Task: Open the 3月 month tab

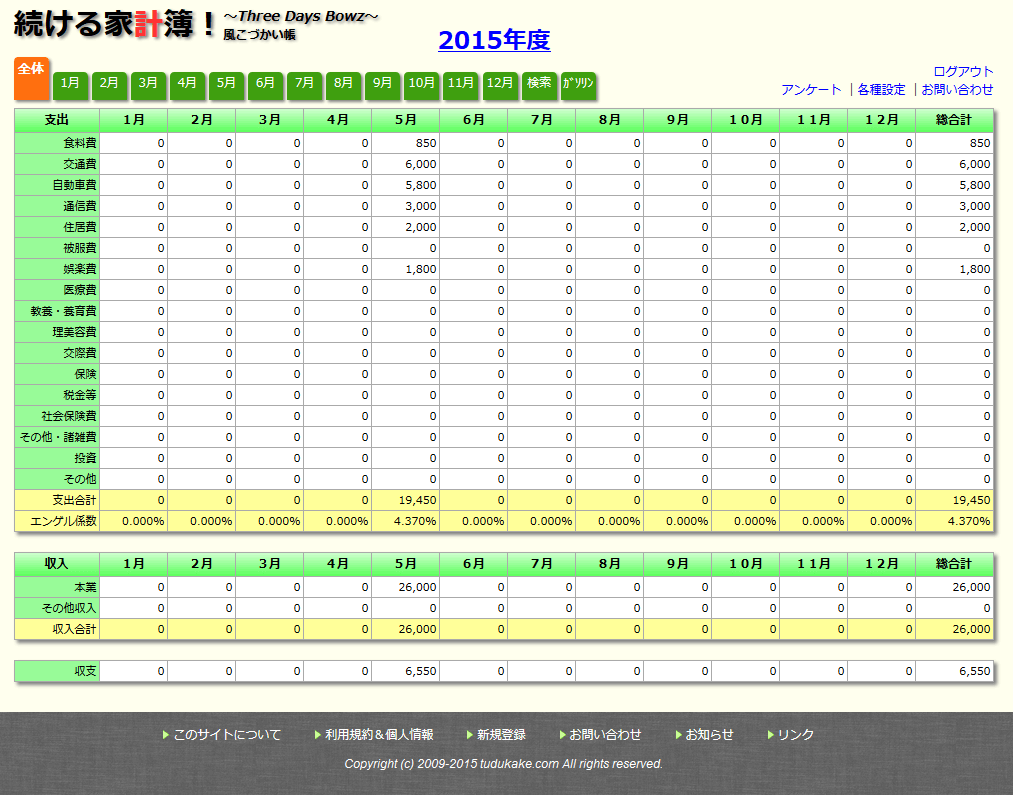Action: pyautogui.click(x=148, y=84)
